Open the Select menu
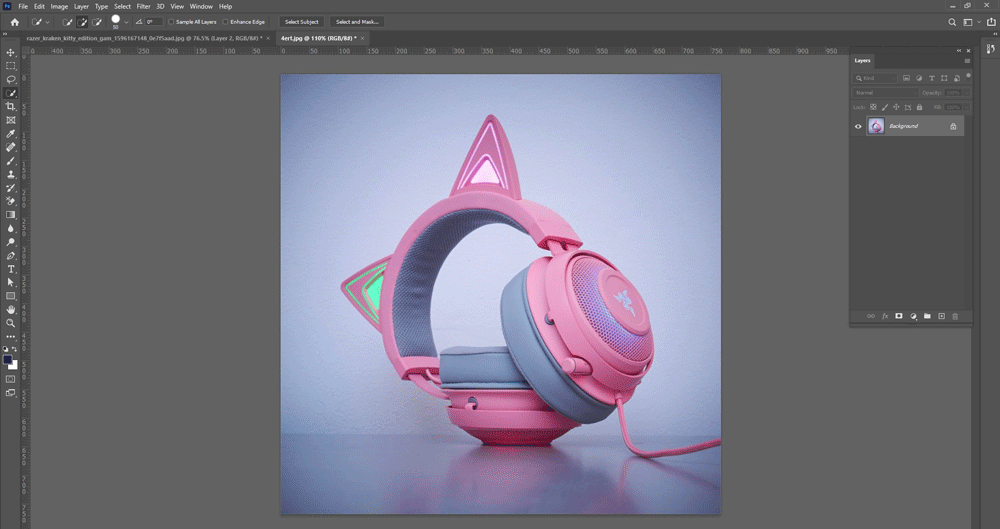This screenshot has width=1000, height=529. point(122,6)
